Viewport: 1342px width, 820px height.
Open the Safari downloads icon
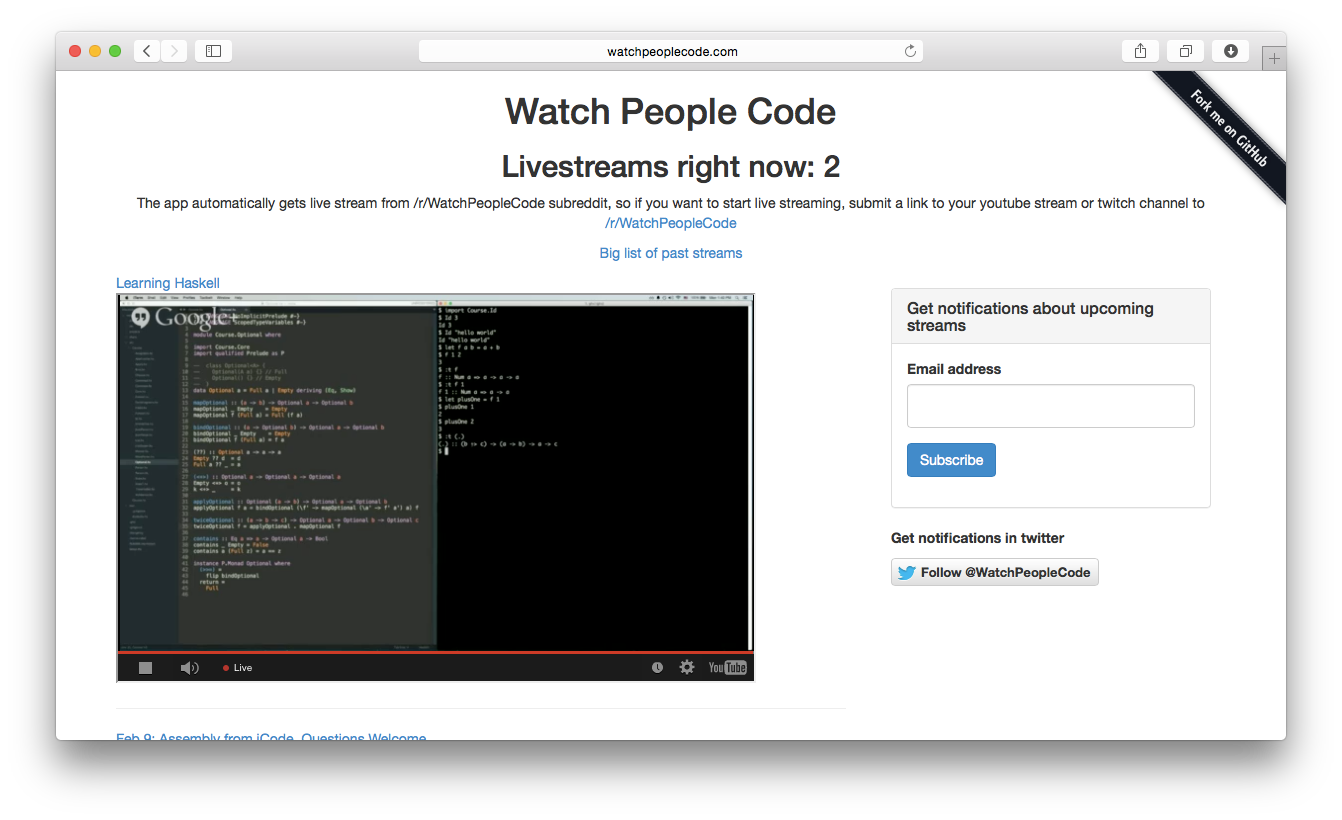pos(1230,51)
